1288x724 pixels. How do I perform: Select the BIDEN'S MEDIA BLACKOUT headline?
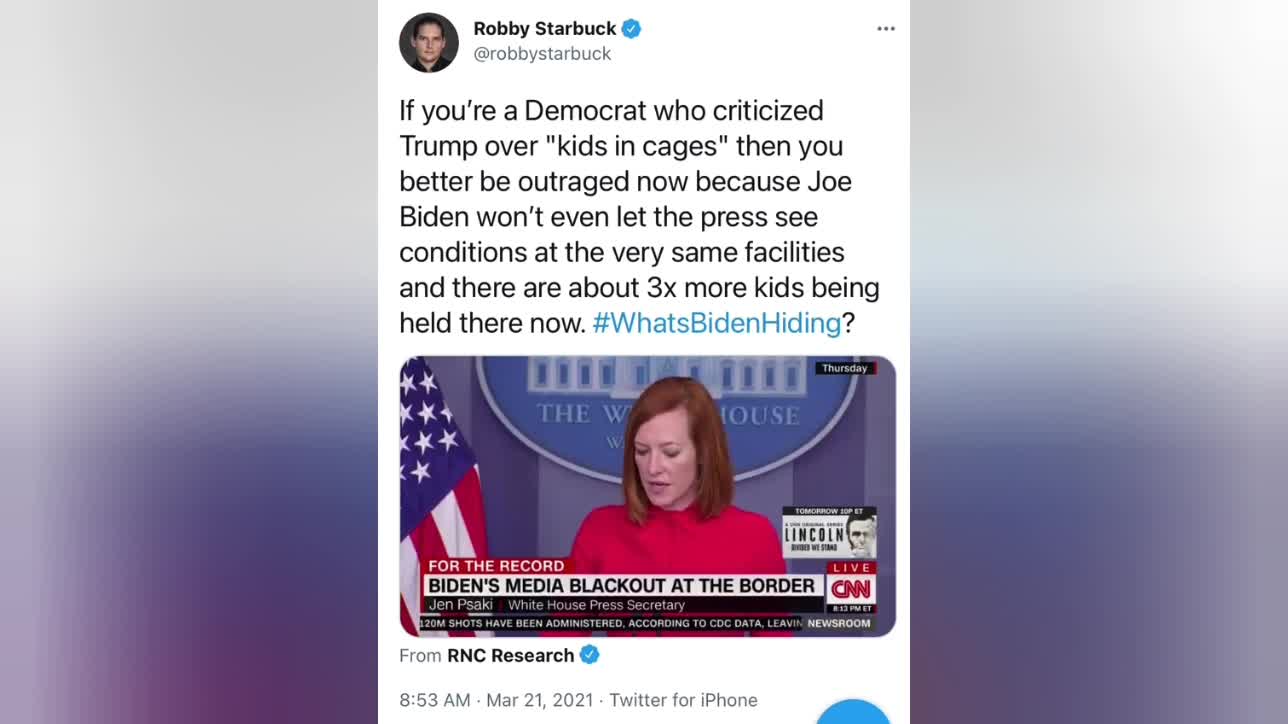622,586
